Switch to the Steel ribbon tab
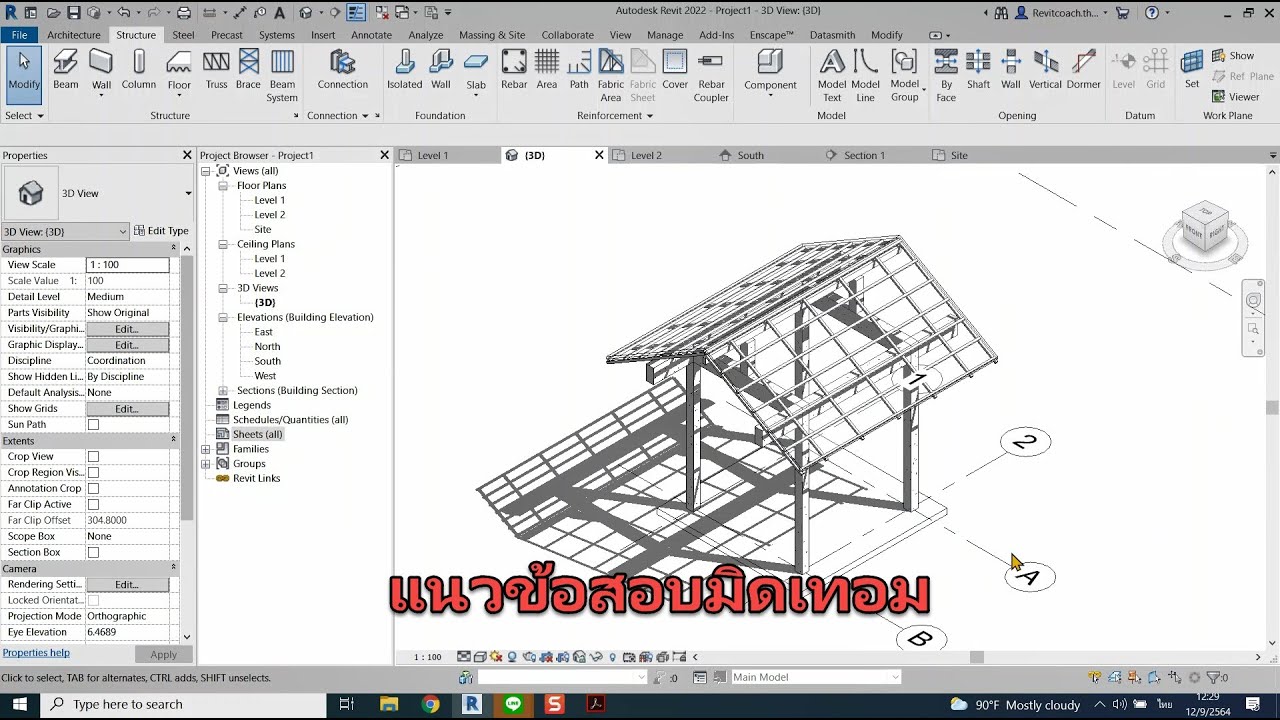Viewport: 1280px width, 720px height. click(183, 35)
